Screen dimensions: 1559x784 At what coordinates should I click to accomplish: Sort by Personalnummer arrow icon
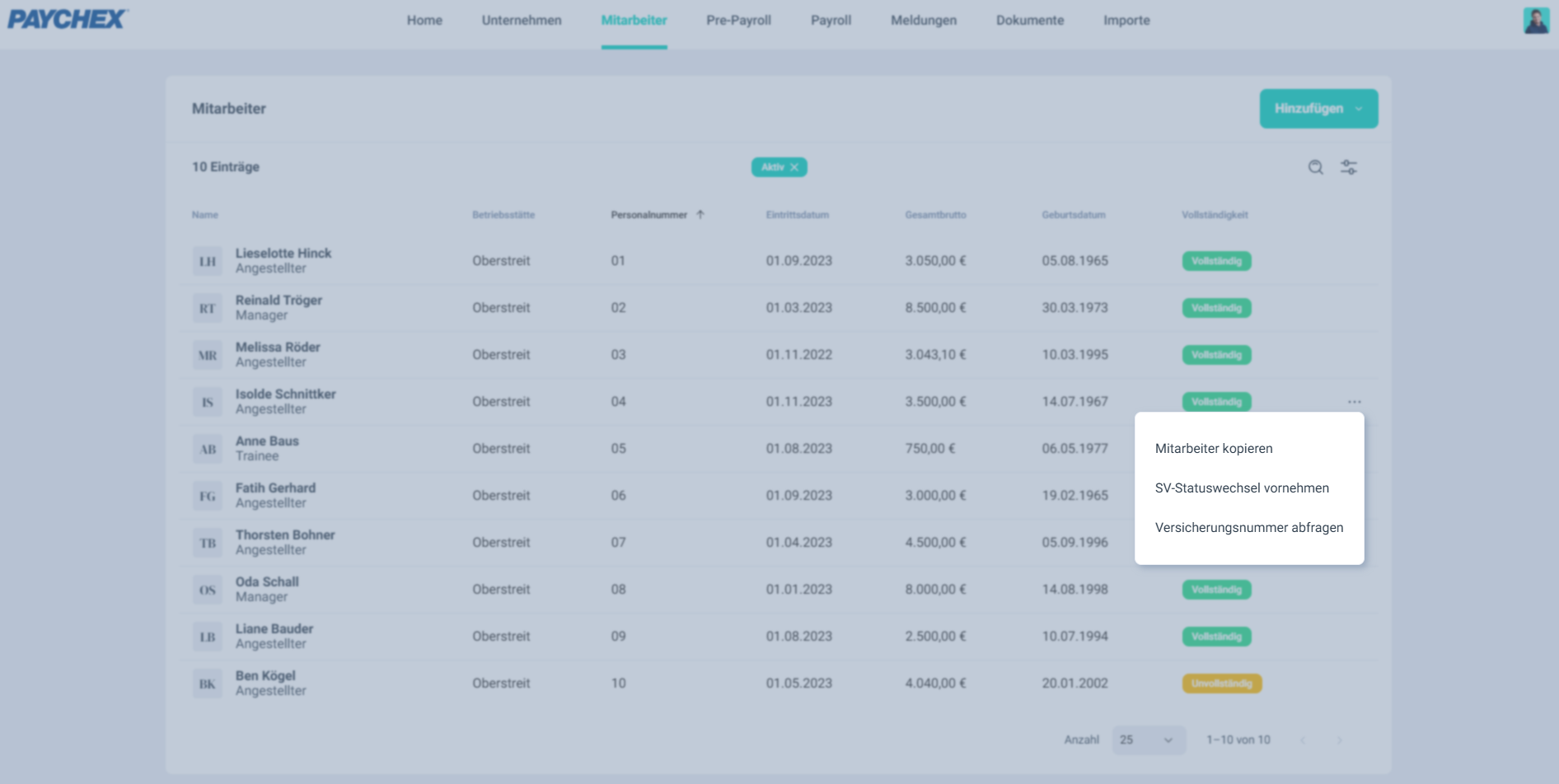click(x=700, y=215)
